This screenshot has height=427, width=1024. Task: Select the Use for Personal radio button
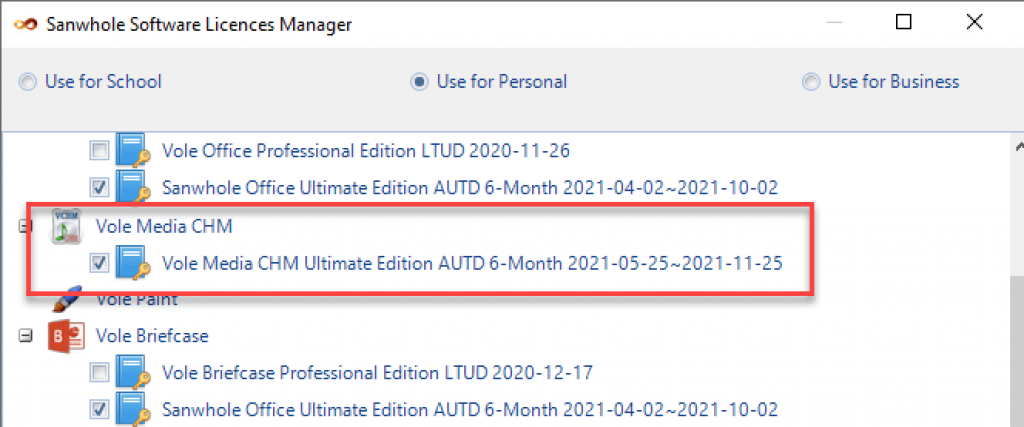(419, 82)
